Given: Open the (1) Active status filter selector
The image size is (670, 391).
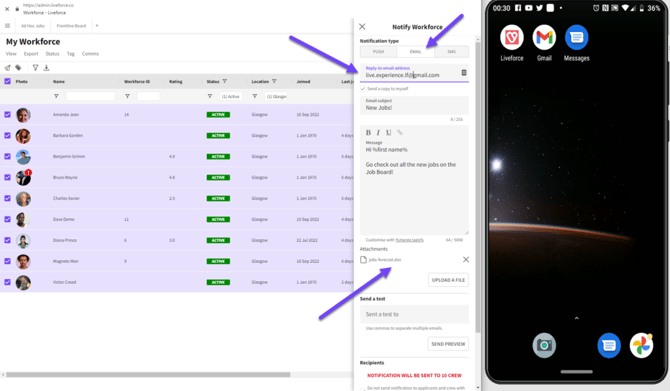Looking at the screenshot, I should pos(231,96).
